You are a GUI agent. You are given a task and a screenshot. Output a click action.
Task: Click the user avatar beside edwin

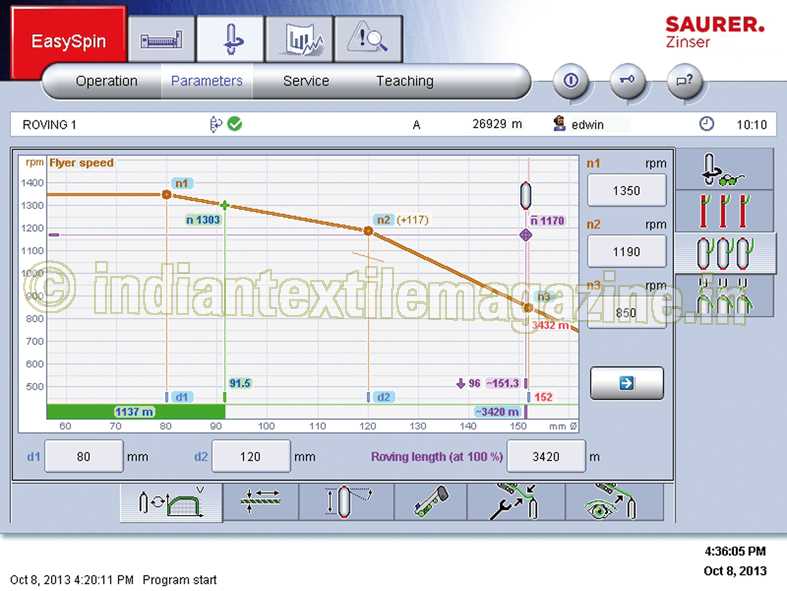point(559,124)
